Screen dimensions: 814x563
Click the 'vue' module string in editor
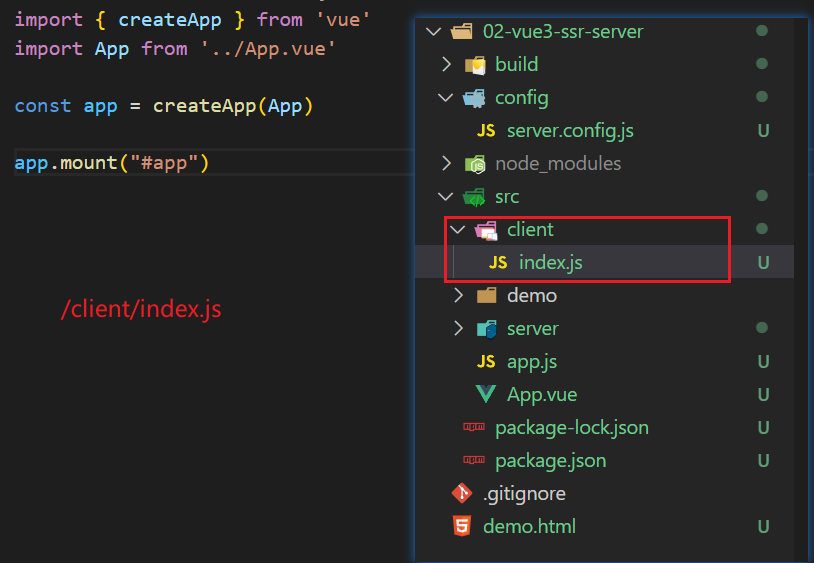point(343,20)
